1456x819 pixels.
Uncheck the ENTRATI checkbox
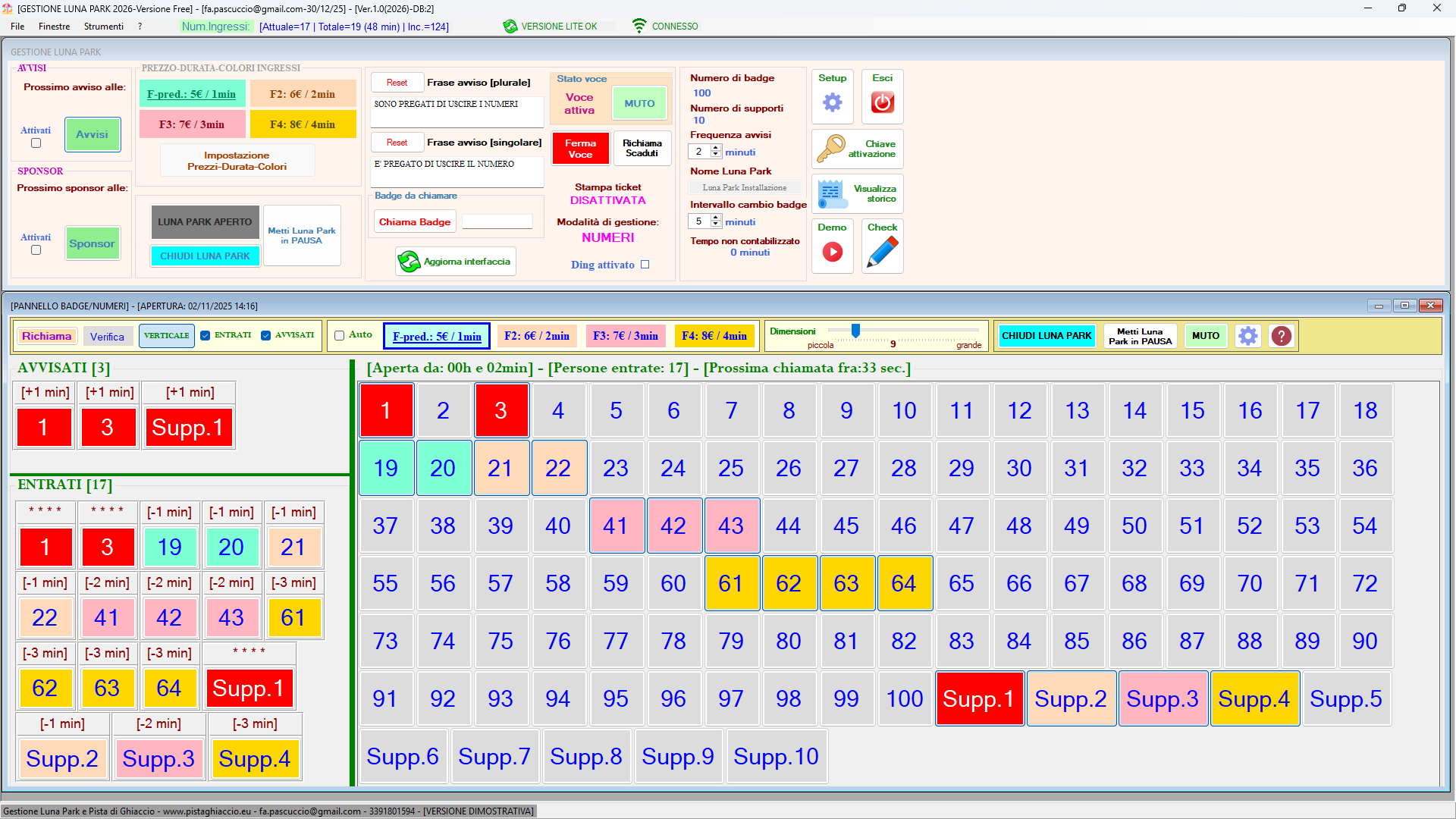205,335
